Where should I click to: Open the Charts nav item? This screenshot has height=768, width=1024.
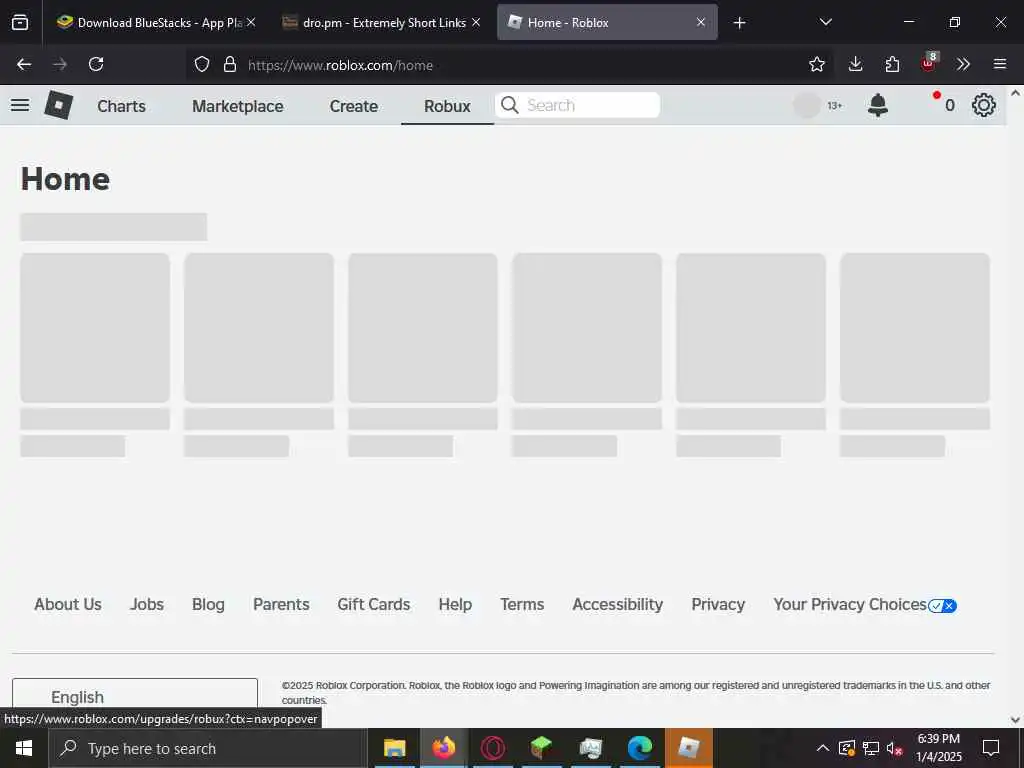[121, 106]
